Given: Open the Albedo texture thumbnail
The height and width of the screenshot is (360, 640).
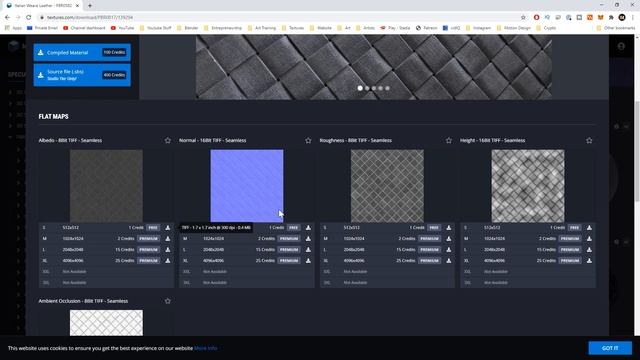Looking at the screenshot, I should pos(106,186).
